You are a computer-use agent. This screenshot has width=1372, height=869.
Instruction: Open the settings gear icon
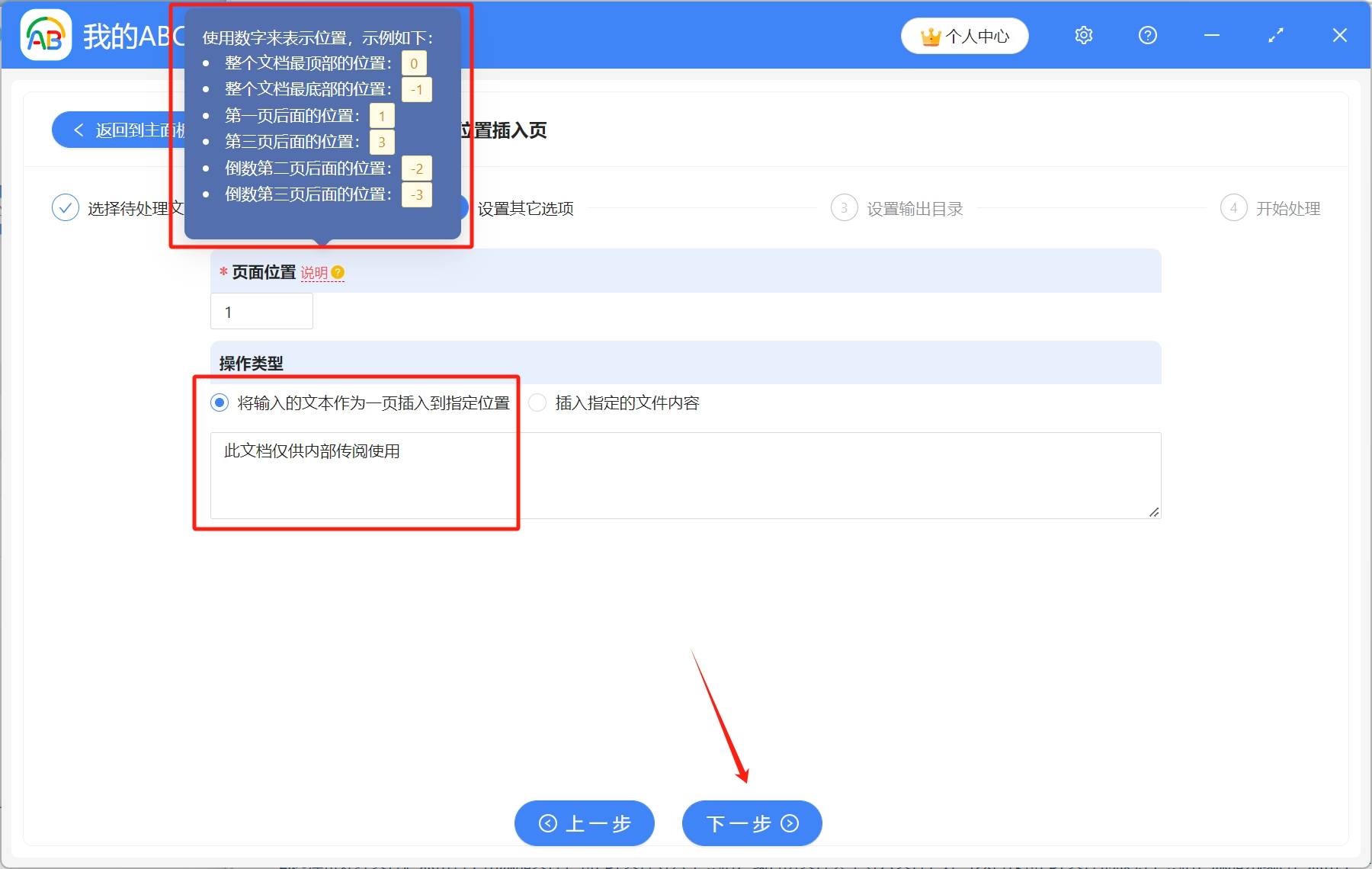(1083, 35)
